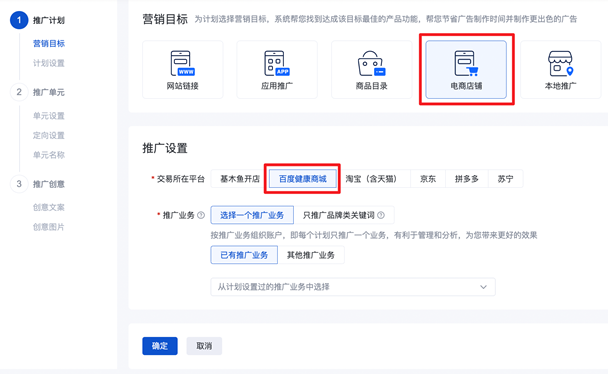Click the chevron arrow of business dropdown

[483, 287]
